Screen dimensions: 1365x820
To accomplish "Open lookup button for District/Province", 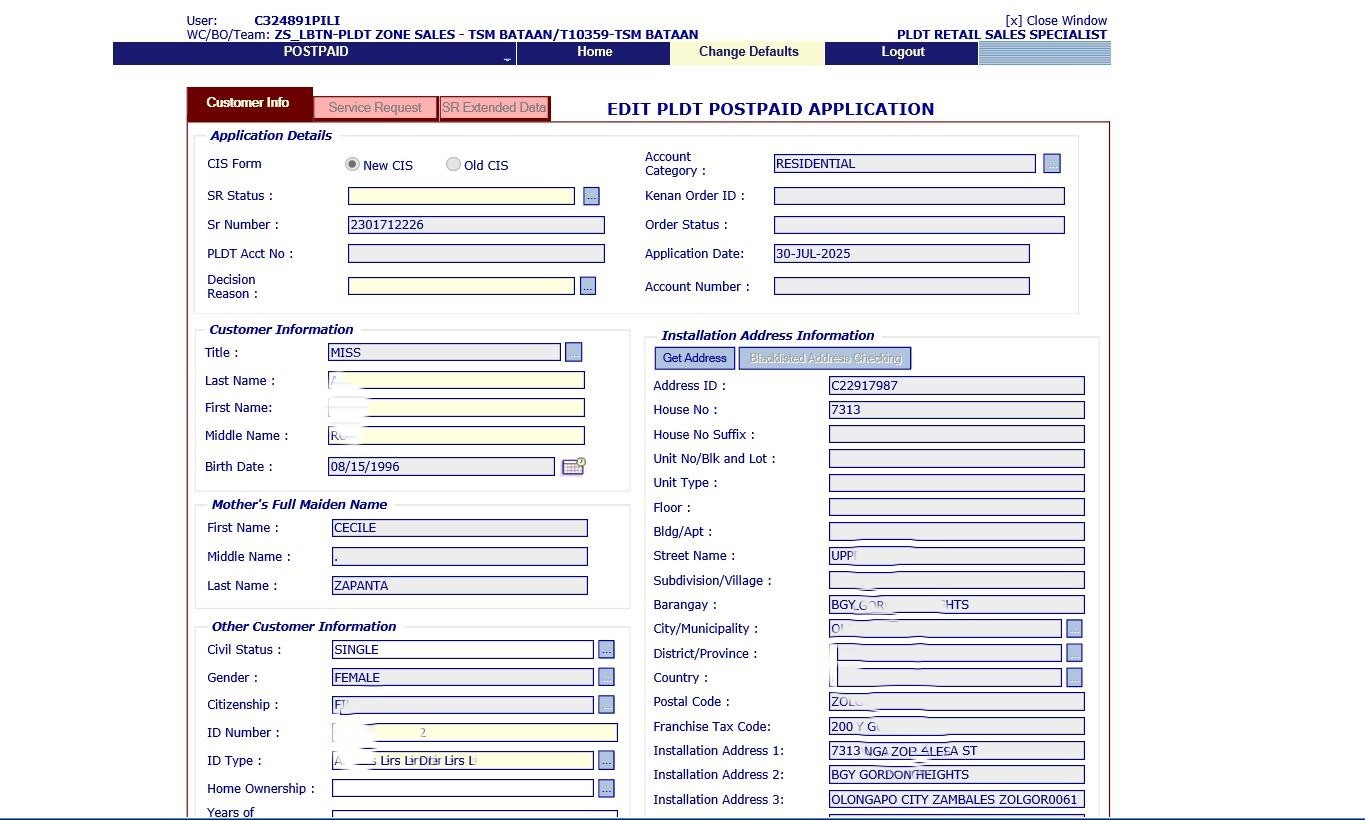I will tap(1074, 653).
